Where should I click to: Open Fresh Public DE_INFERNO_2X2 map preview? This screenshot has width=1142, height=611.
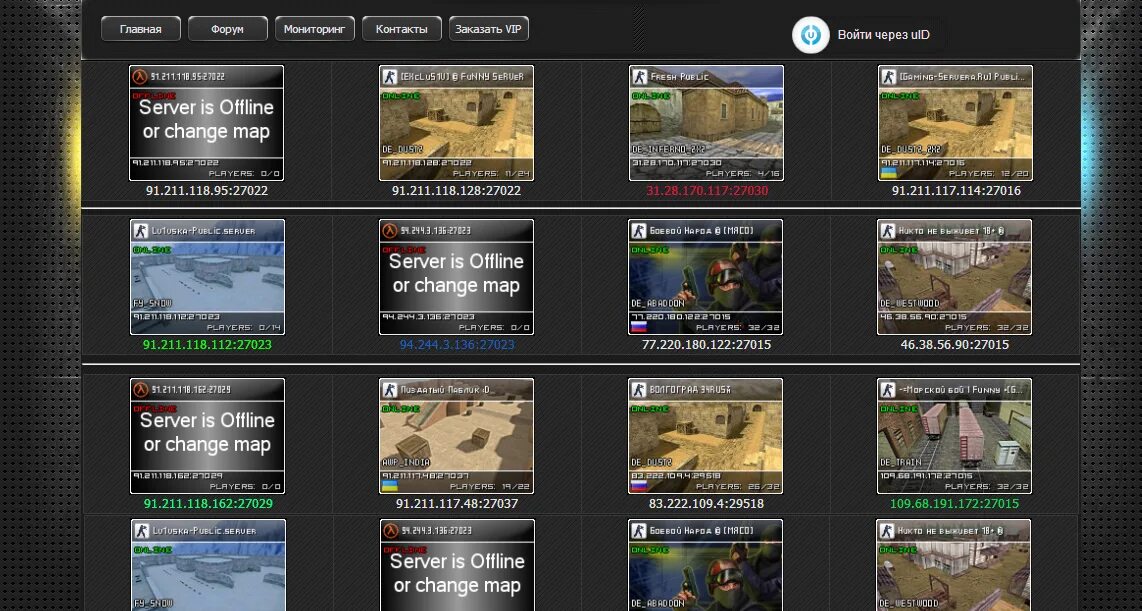coord(706,123)
